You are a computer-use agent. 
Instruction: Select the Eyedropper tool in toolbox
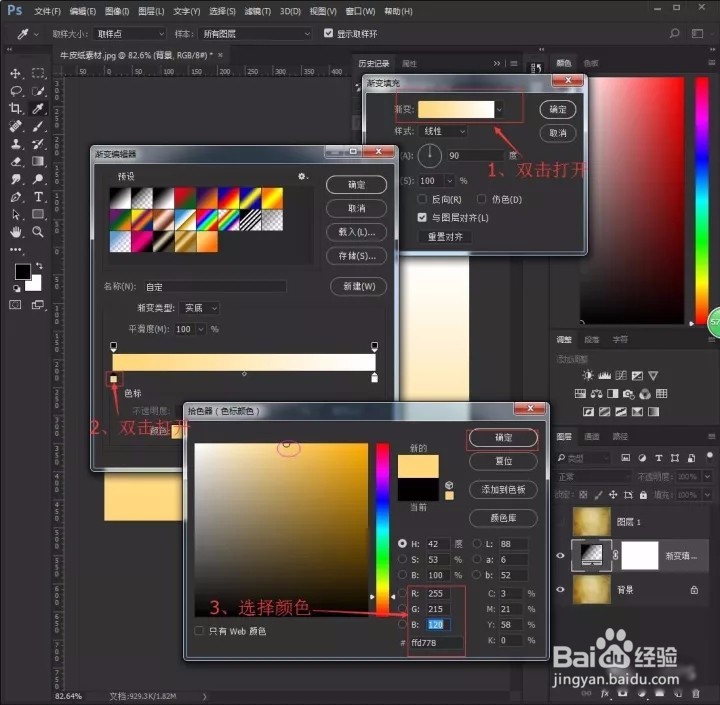tap(38, 108)
